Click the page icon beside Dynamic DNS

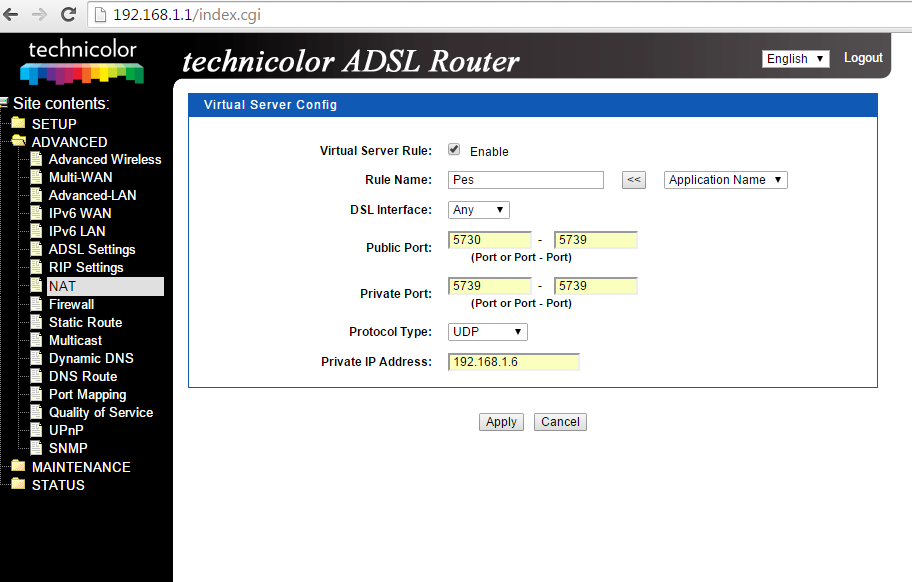pos(36,358)
